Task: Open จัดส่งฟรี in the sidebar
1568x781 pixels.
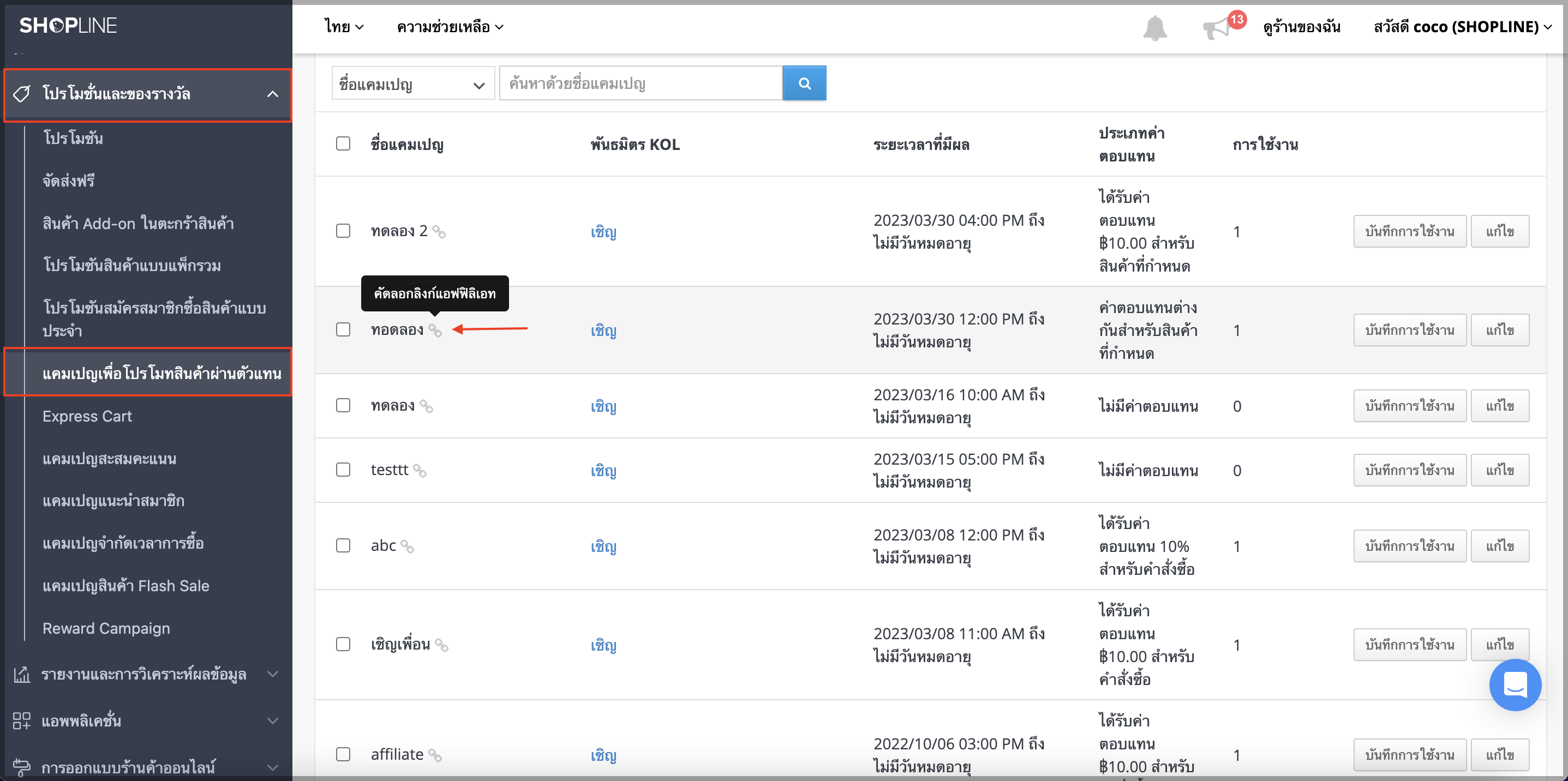Action: (x=69, y=181)
